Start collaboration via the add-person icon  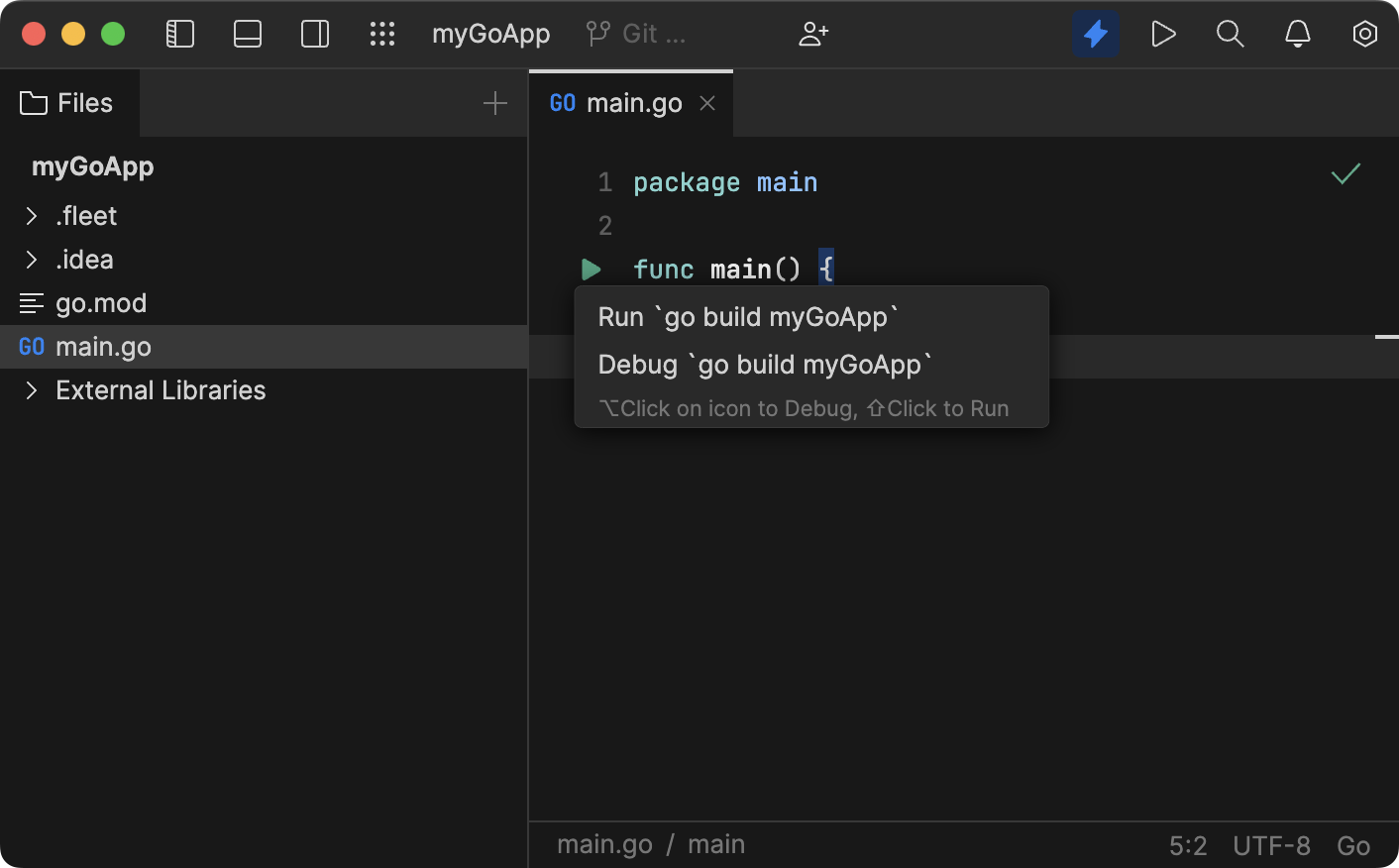tap(813, 33)
